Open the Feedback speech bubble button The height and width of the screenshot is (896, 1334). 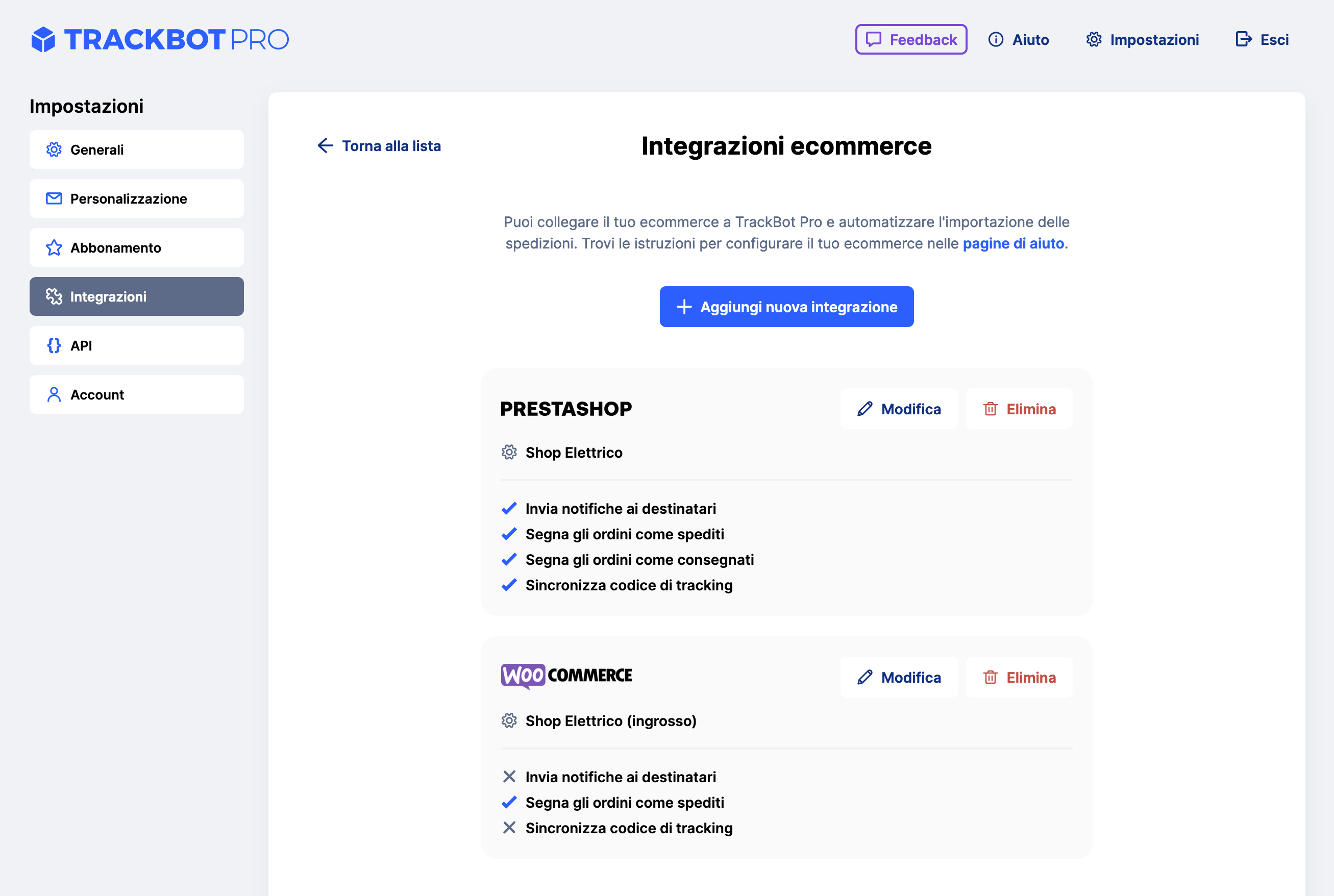[x=910, y=39]
